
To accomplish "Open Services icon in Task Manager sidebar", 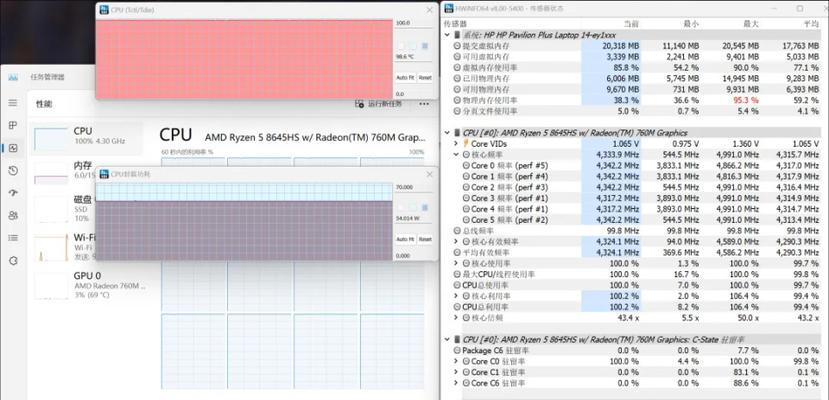I will 13,261.
